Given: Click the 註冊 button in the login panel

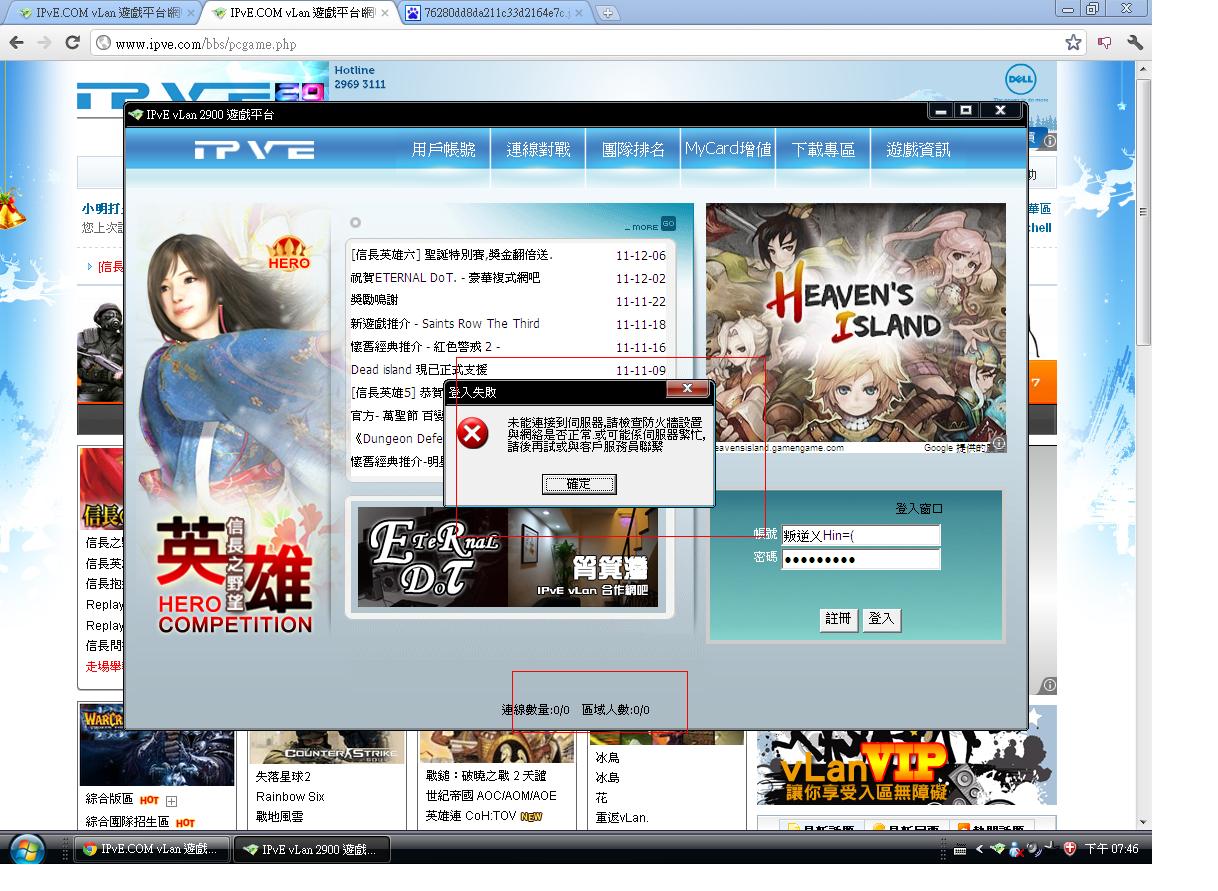Looking at the screenshot, I should tap(839, 619).
